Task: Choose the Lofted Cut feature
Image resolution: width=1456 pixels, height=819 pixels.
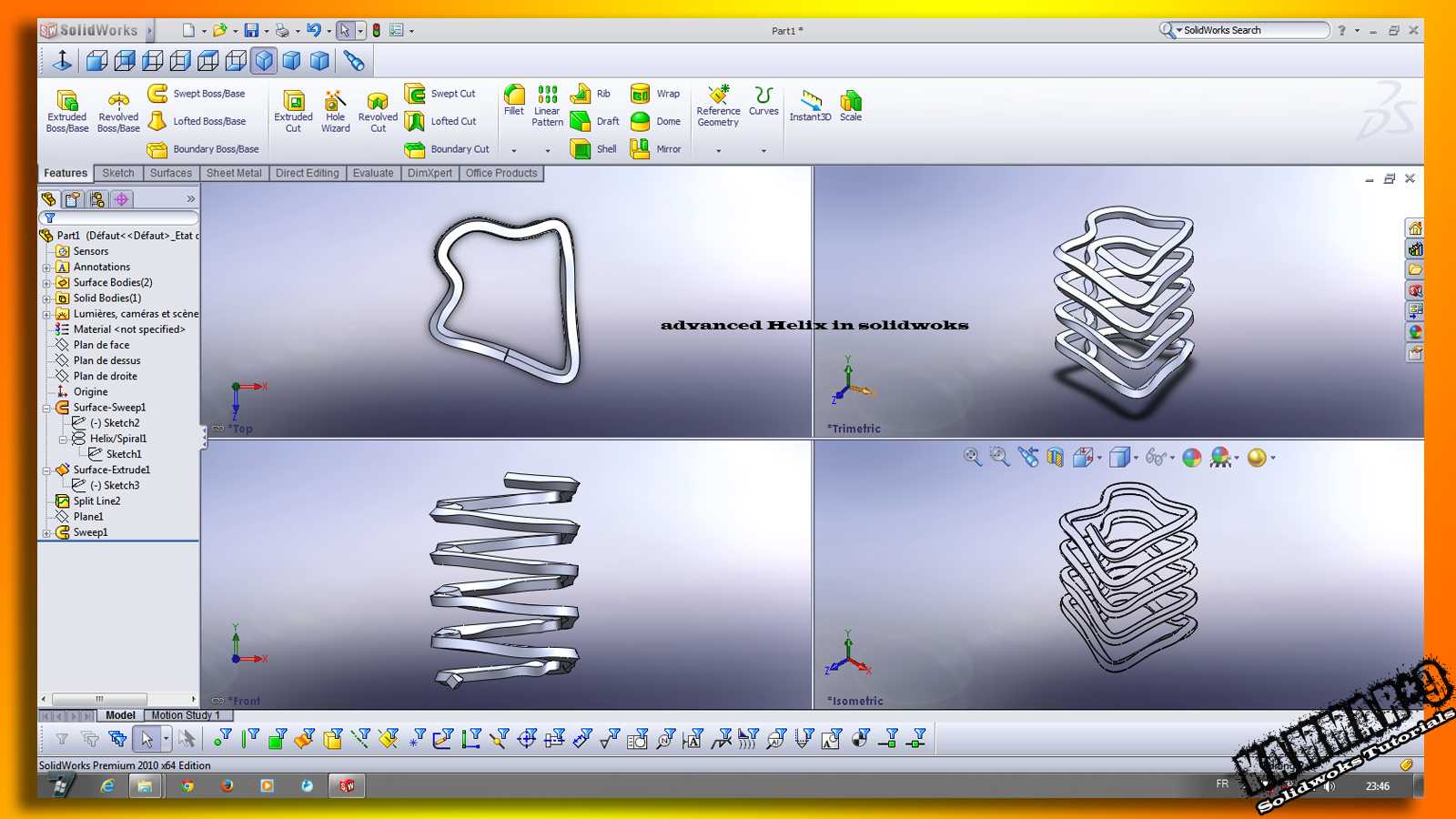Action: click(x=441, y=121)
